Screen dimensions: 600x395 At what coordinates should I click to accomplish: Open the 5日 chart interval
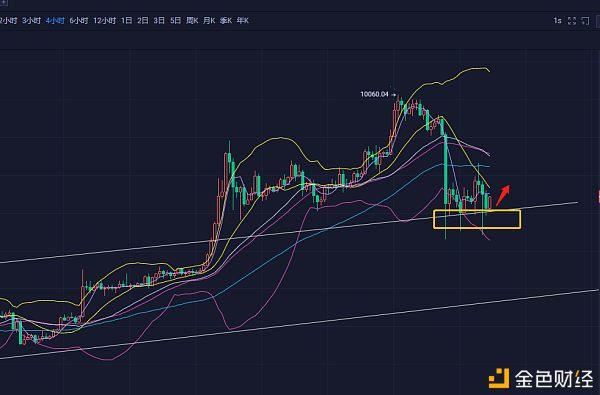tap(176, 21)
